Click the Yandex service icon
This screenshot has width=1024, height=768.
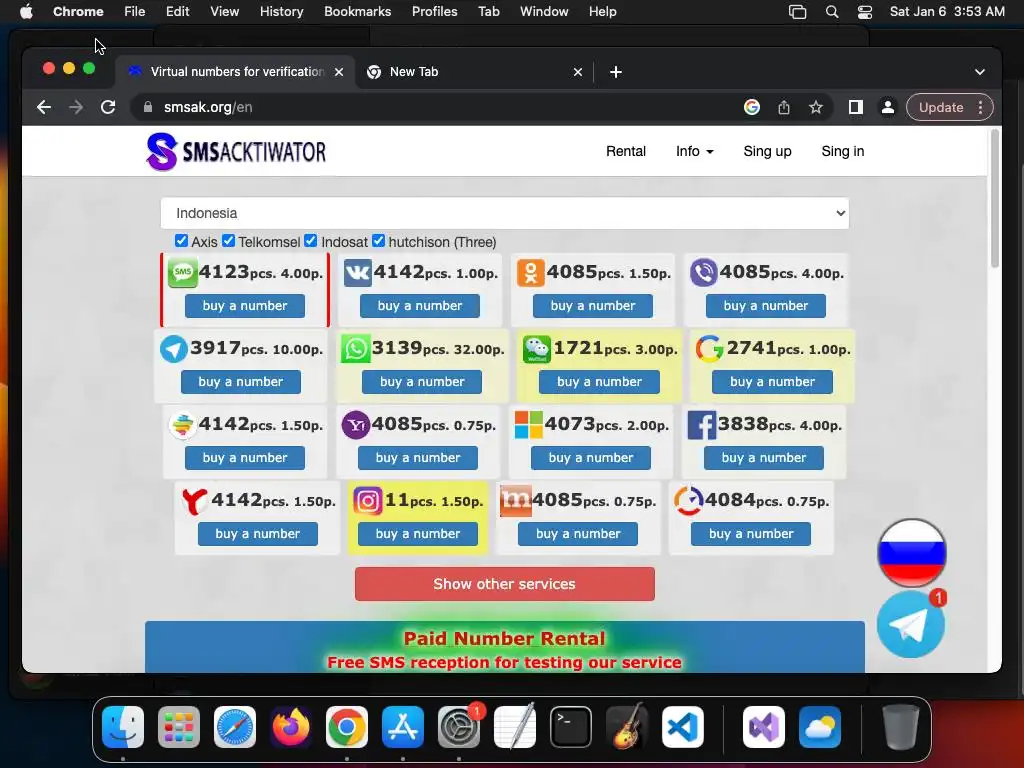[x=194, y=502]
